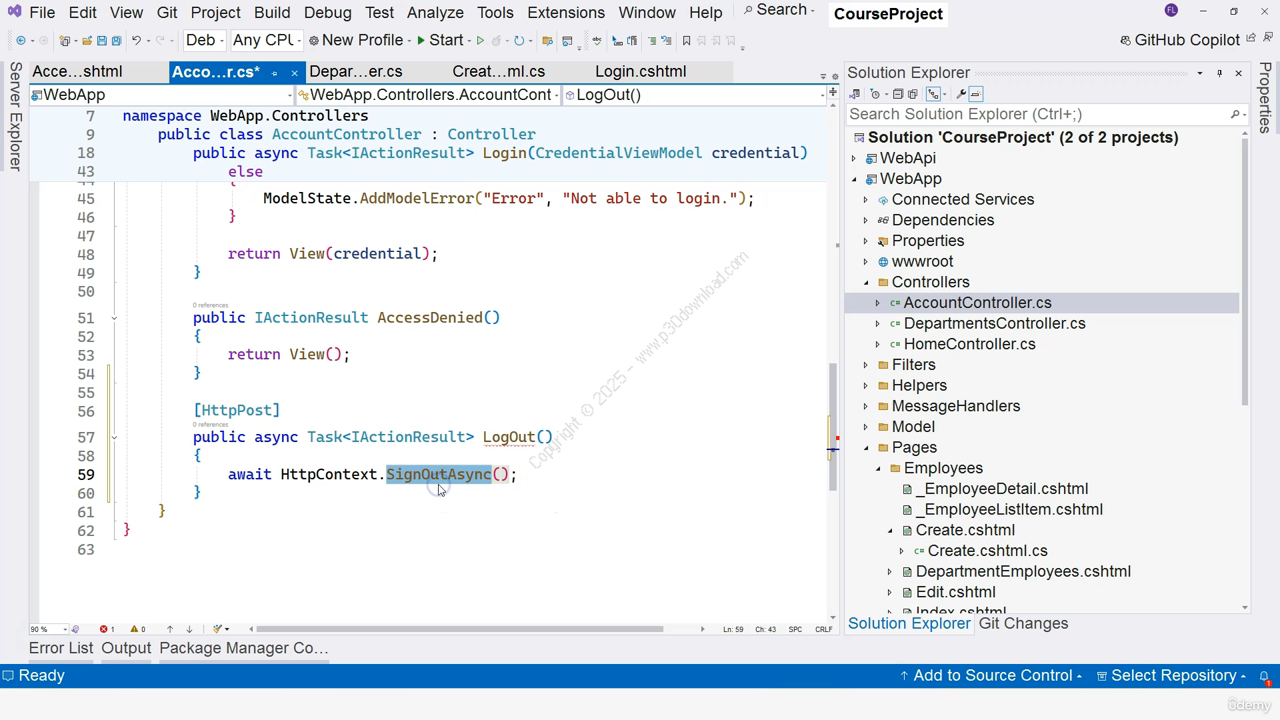1280x720 pixels.
Task: Expand the Filters folder
Action: click(866, 365)
